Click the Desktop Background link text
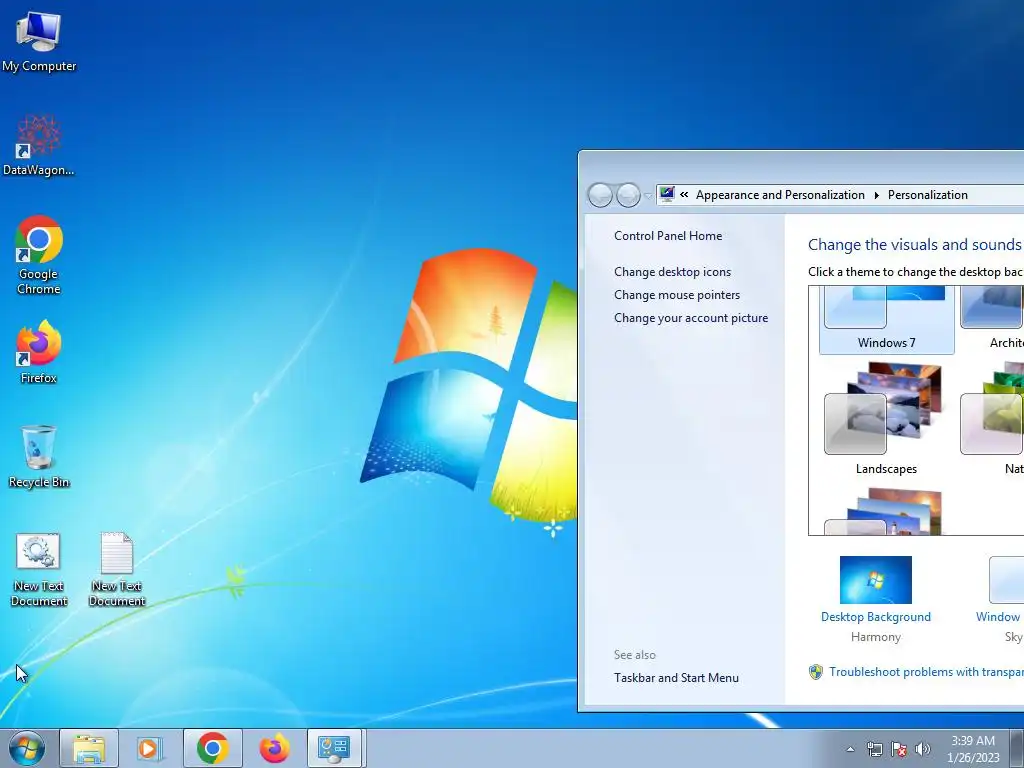This screenshot has width=1024, height=768. click(876, 616)
